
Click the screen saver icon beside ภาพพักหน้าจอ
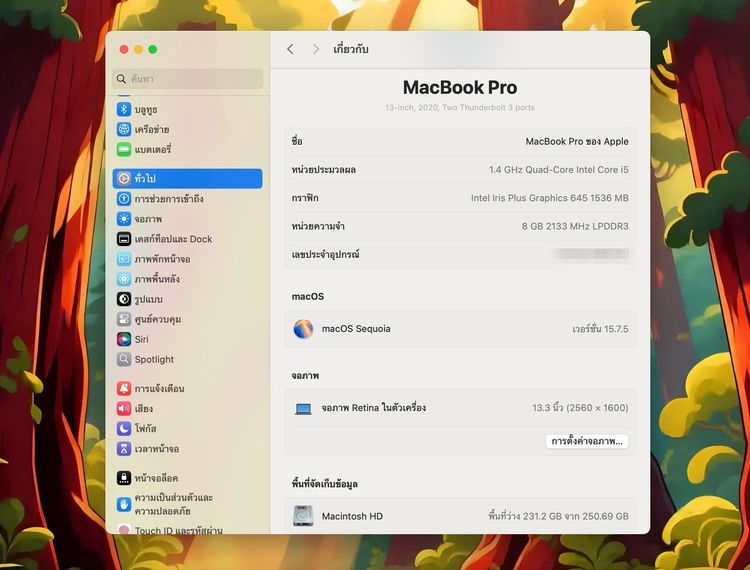pyautogui.click(x=124, y=259)
